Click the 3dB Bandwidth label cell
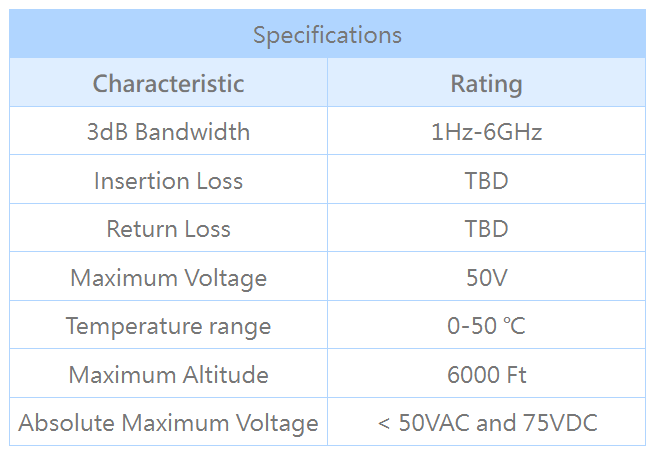 click(168, 132)
